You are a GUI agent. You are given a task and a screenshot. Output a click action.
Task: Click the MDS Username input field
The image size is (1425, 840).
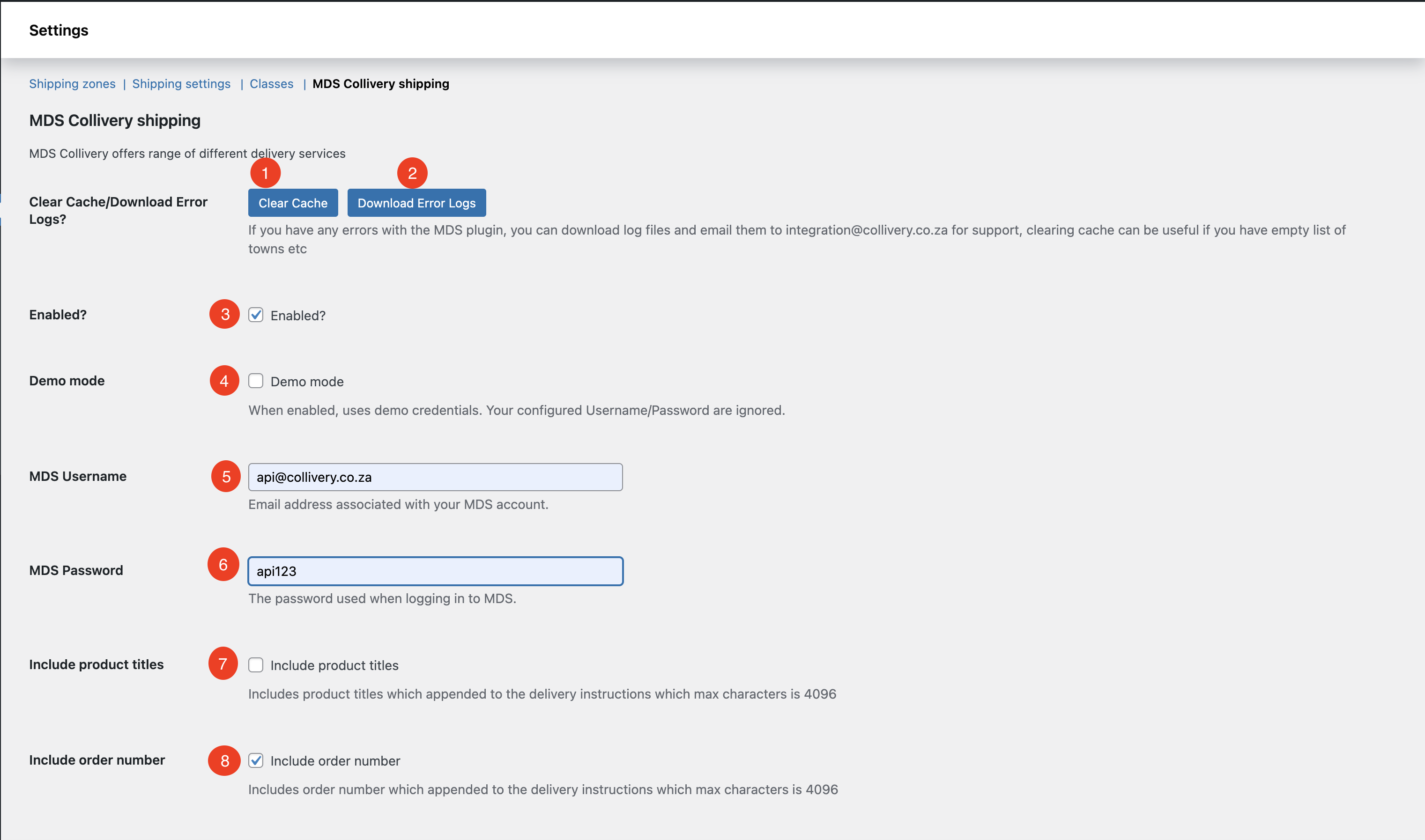[x=435, y=477]
